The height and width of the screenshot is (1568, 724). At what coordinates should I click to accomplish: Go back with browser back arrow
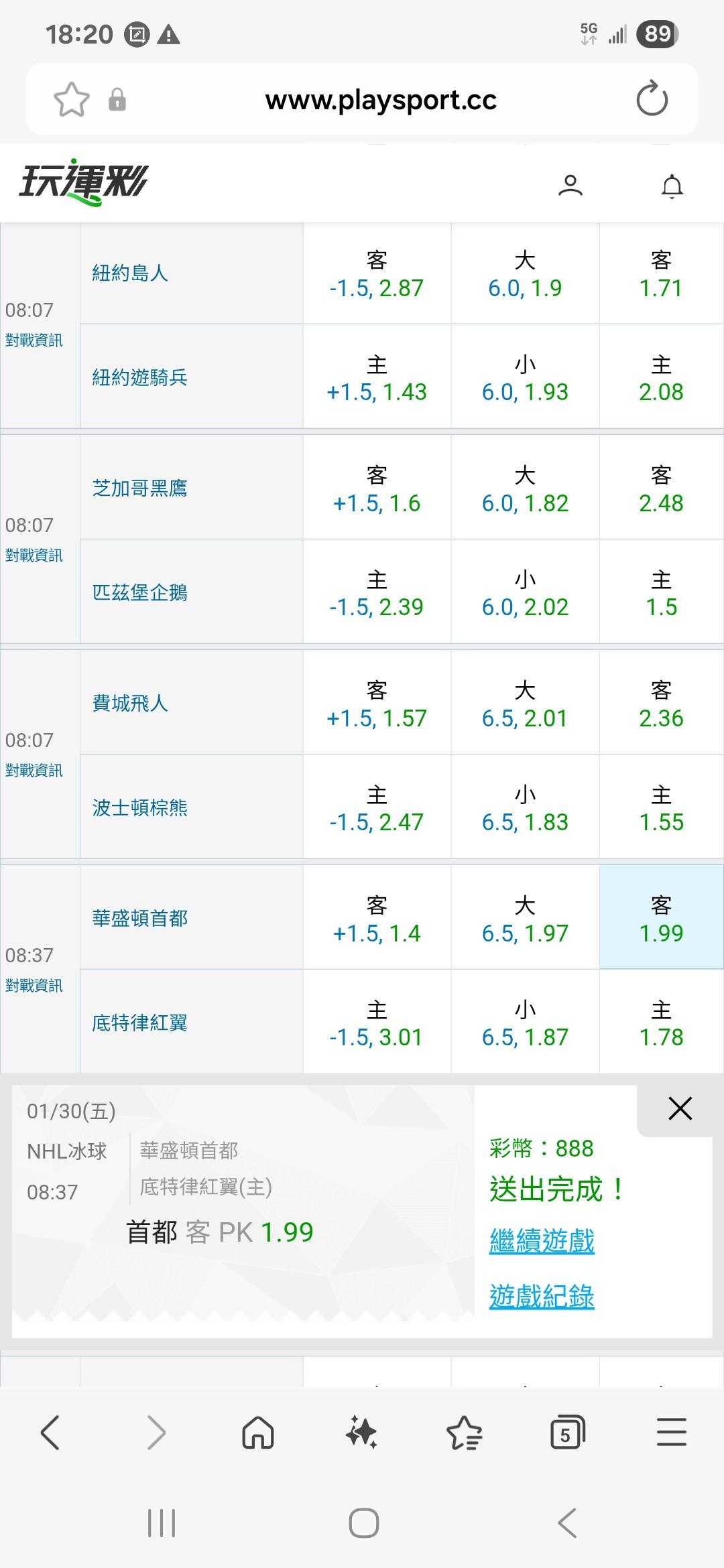click(x=51, y=1432)
